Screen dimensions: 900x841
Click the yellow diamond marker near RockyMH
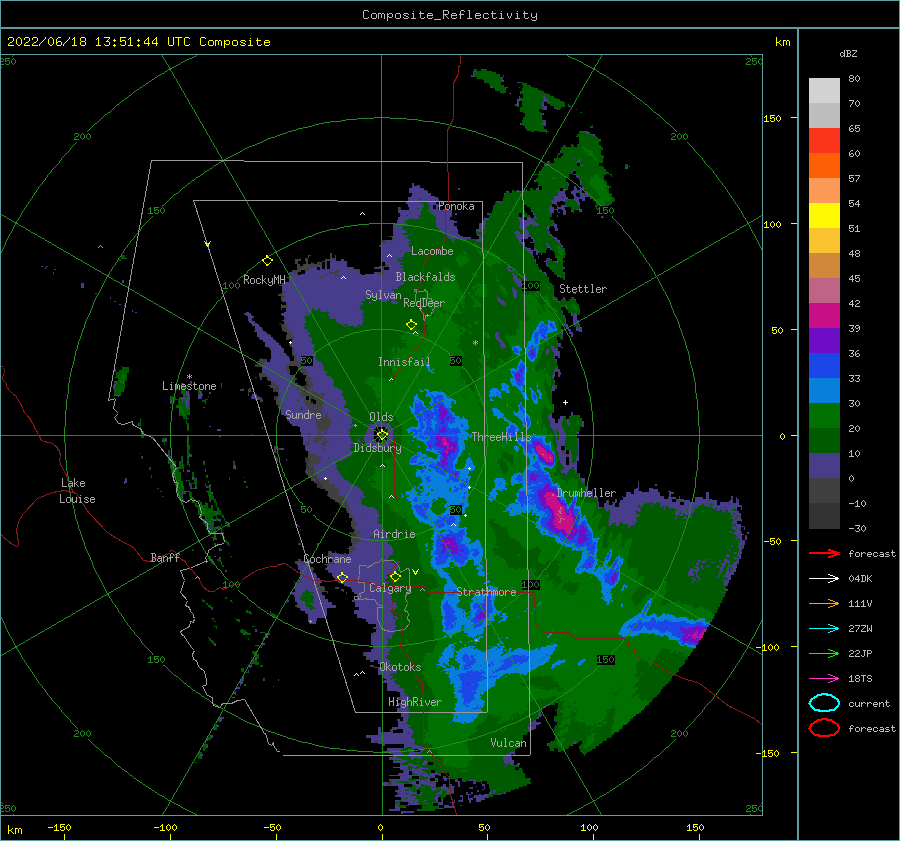pyautogui.click(x=267, y=261)
